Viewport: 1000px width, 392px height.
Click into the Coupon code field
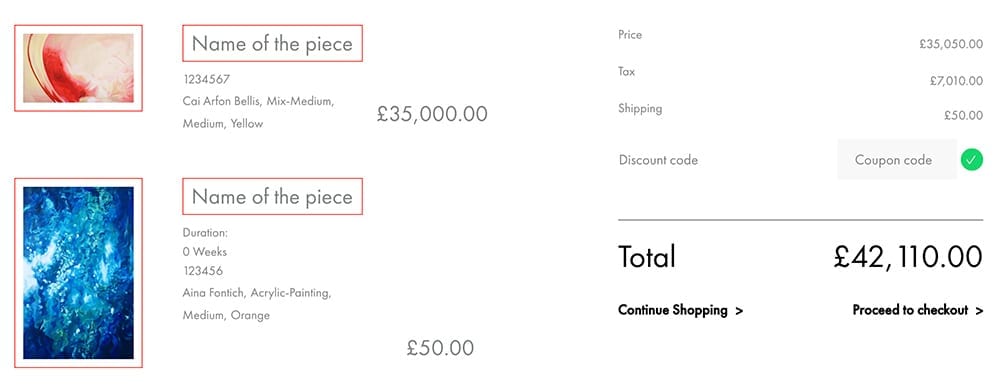897,159
